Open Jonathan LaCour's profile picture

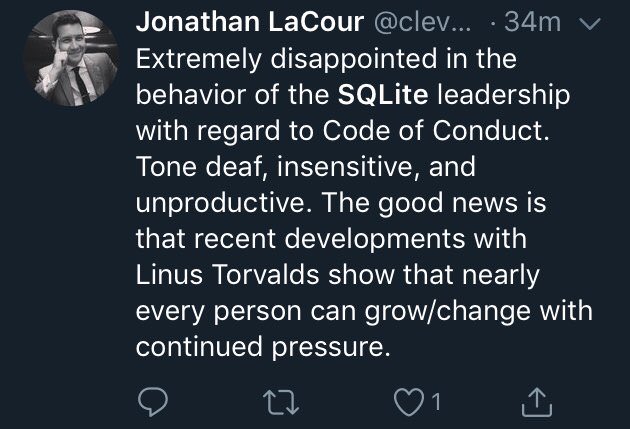click(71, 58)
